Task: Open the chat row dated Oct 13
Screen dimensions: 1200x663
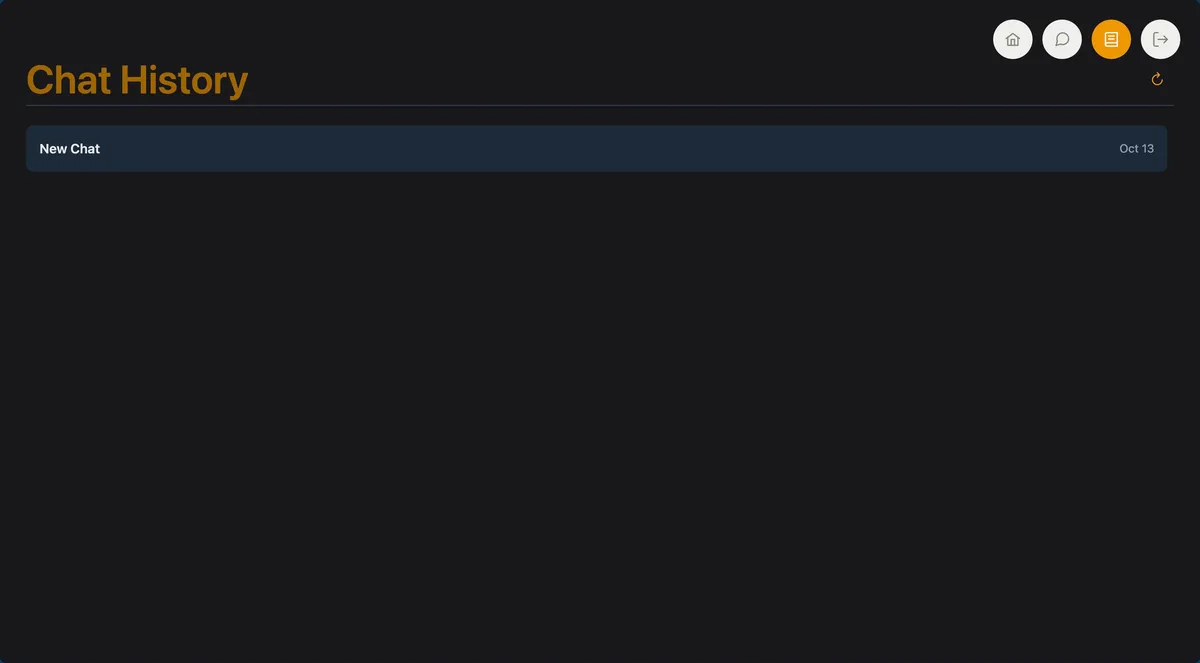Action: tap(596, 148)
